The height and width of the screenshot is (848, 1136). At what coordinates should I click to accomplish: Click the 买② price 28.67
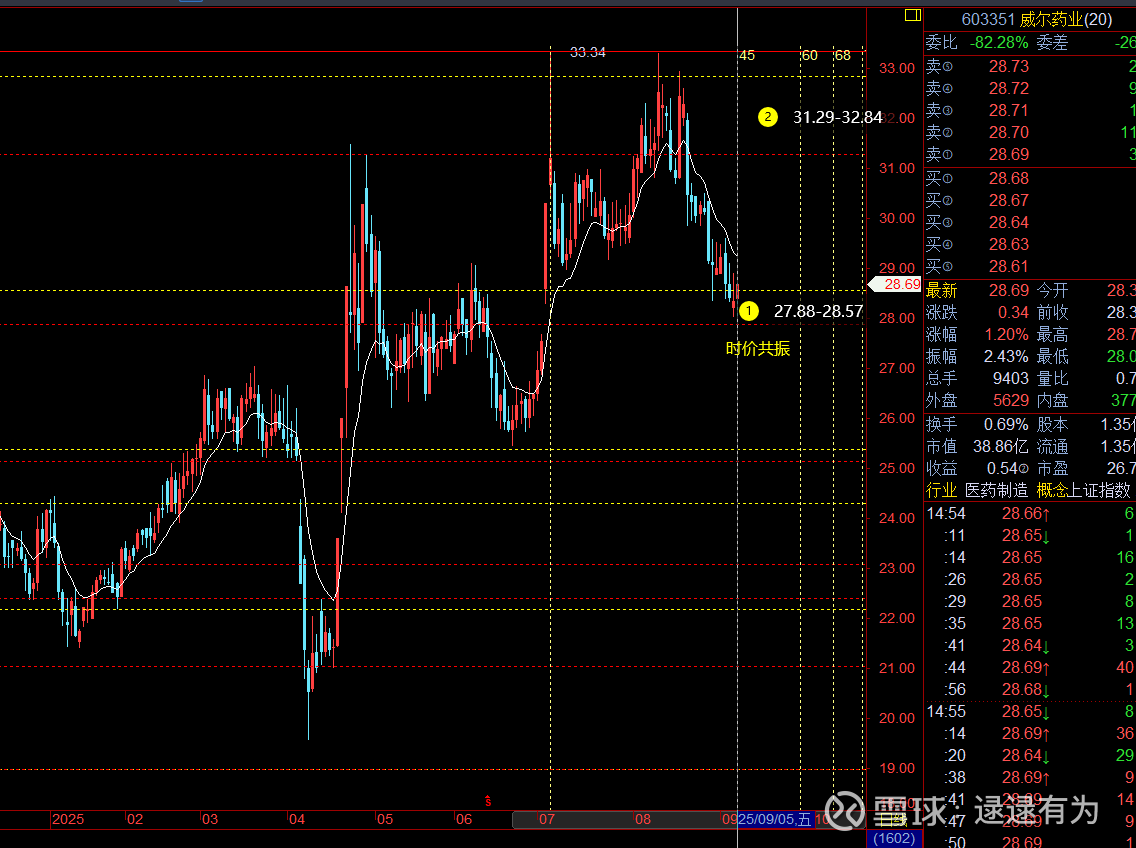click(1008, 201)
